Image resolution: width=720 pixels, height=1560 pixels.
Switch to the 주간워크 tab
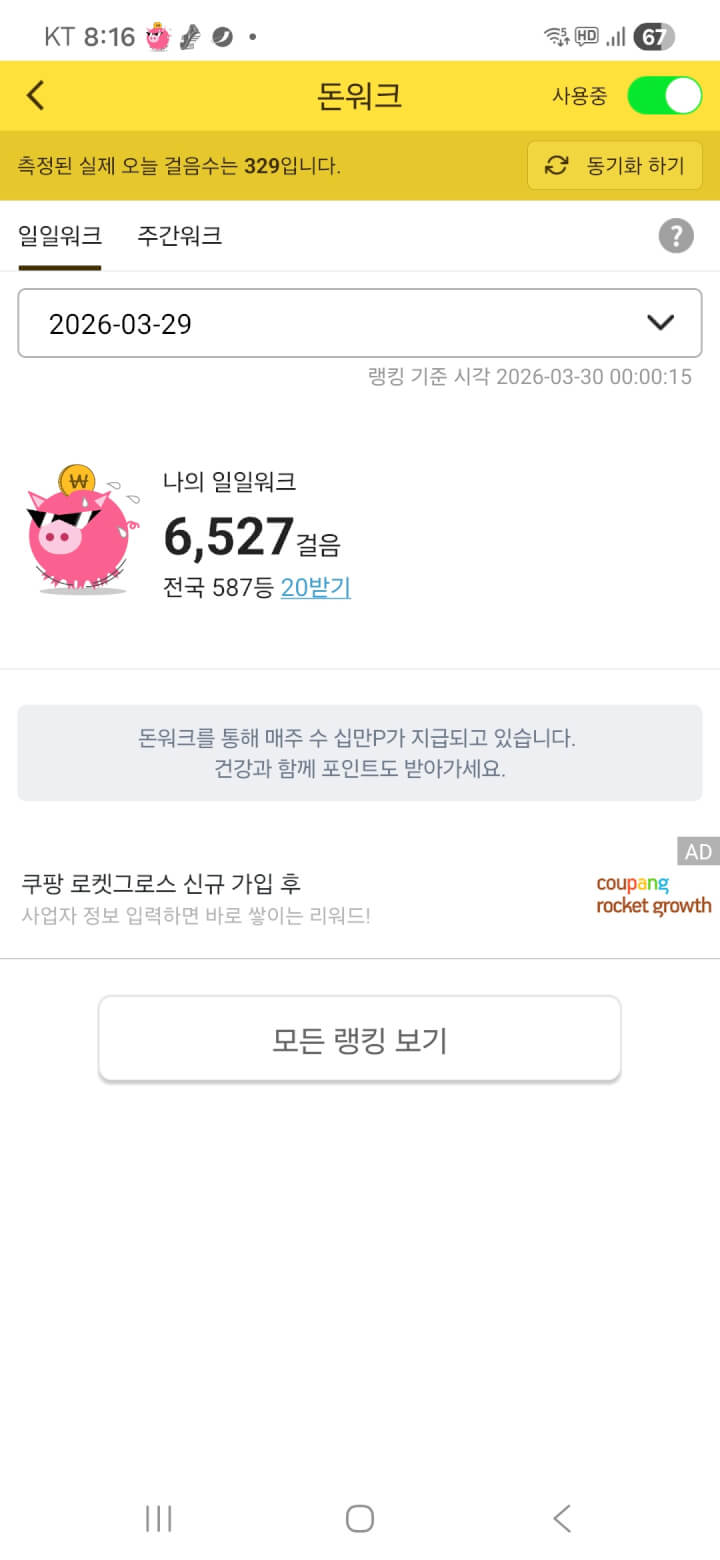click(179, 236)
